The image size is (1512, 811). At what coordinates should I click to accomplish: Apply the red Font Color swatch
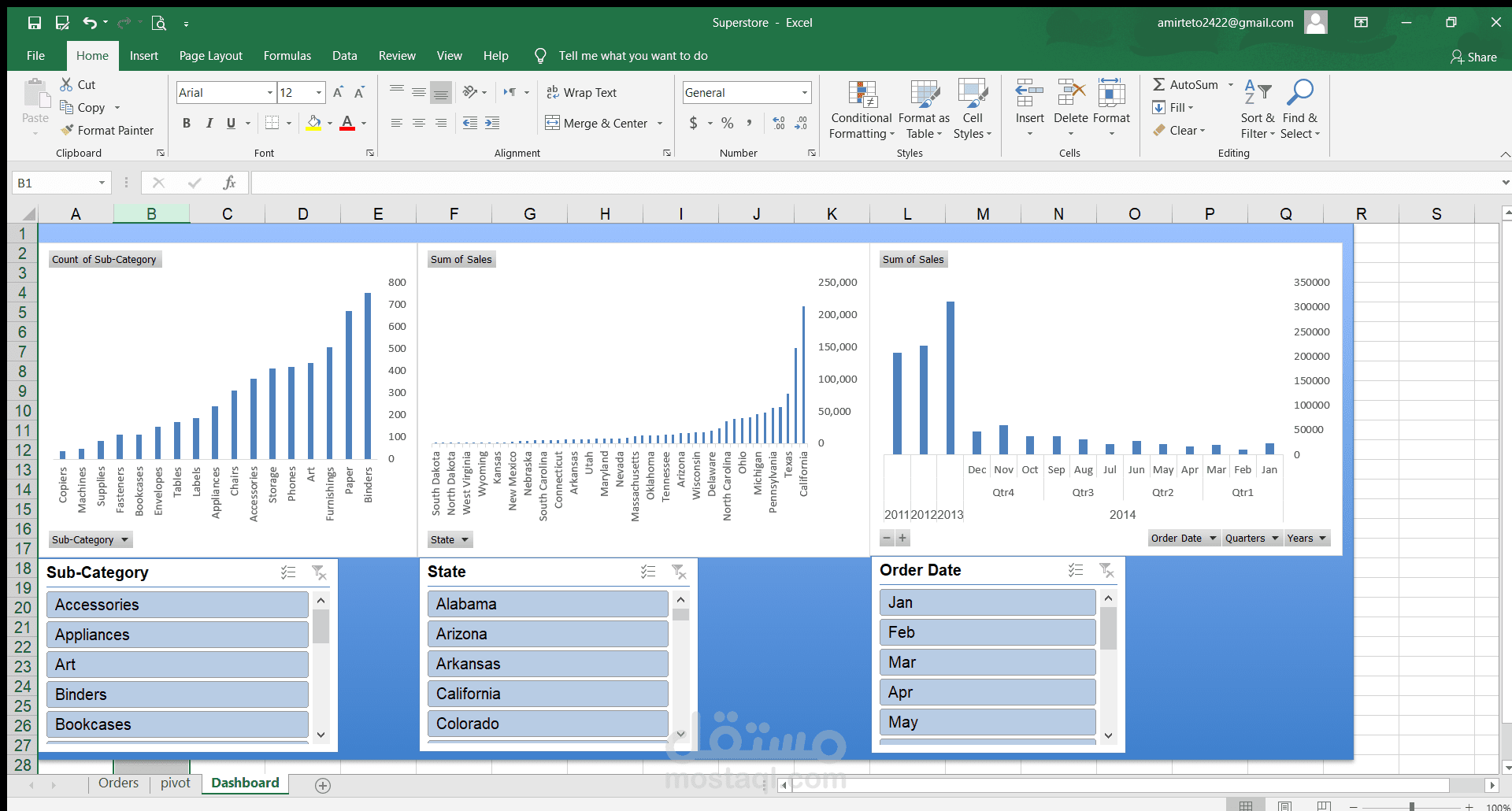coord(347,123)
